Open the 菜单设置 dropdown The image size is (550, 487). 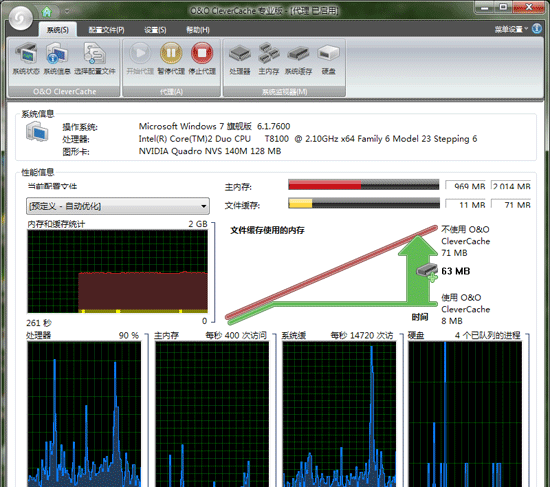[511, 29]
